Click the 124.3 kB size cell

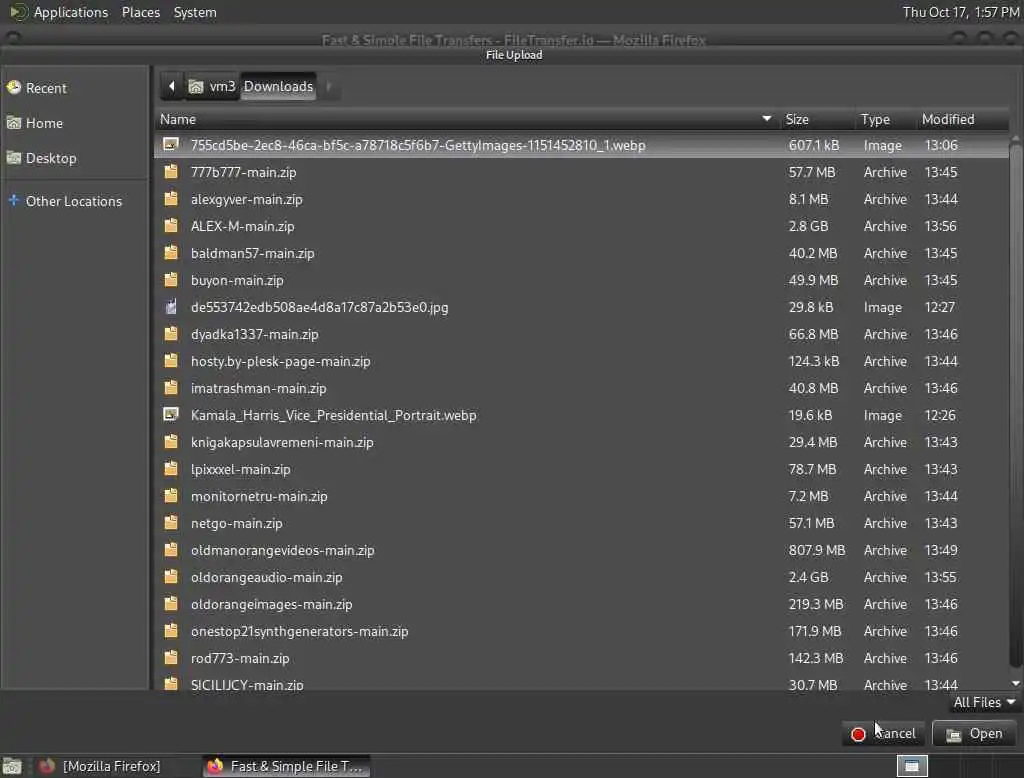[x=814, y=361]
